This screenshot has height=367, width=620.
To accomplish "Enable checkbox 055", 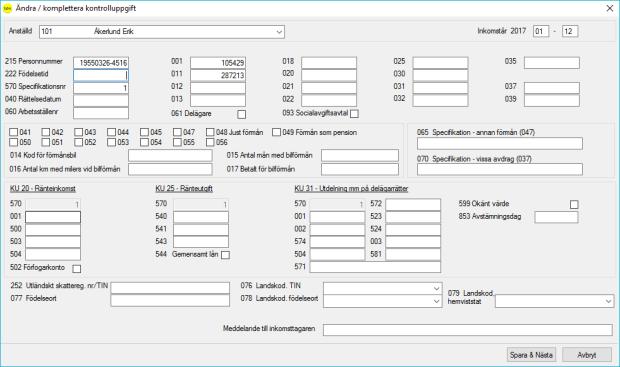I will tap(178, 142).
